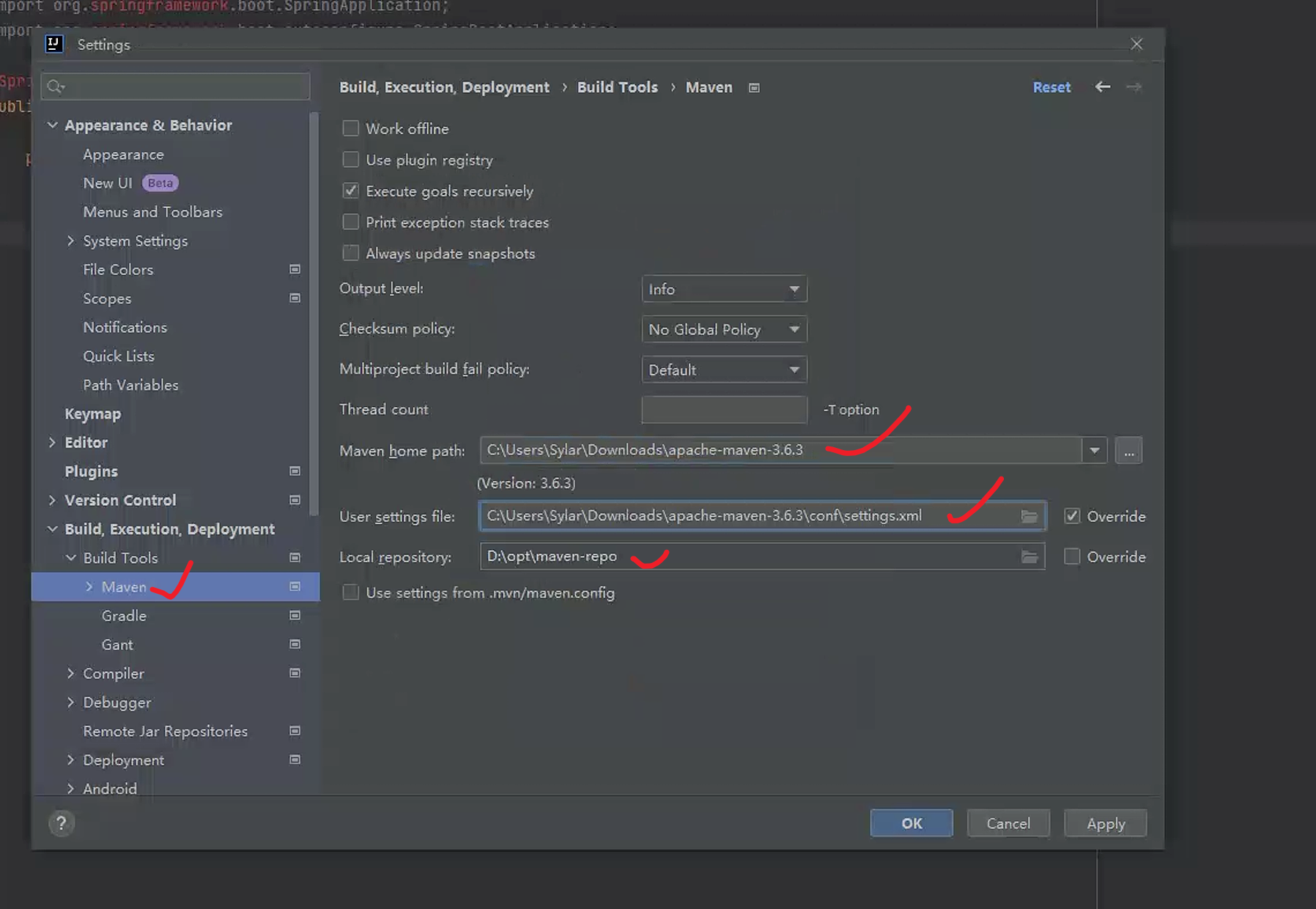The height and width of the screenshot is (909, 1316).
Task: Click the project settings icon next to Plugins
Action: coord(295,471)
